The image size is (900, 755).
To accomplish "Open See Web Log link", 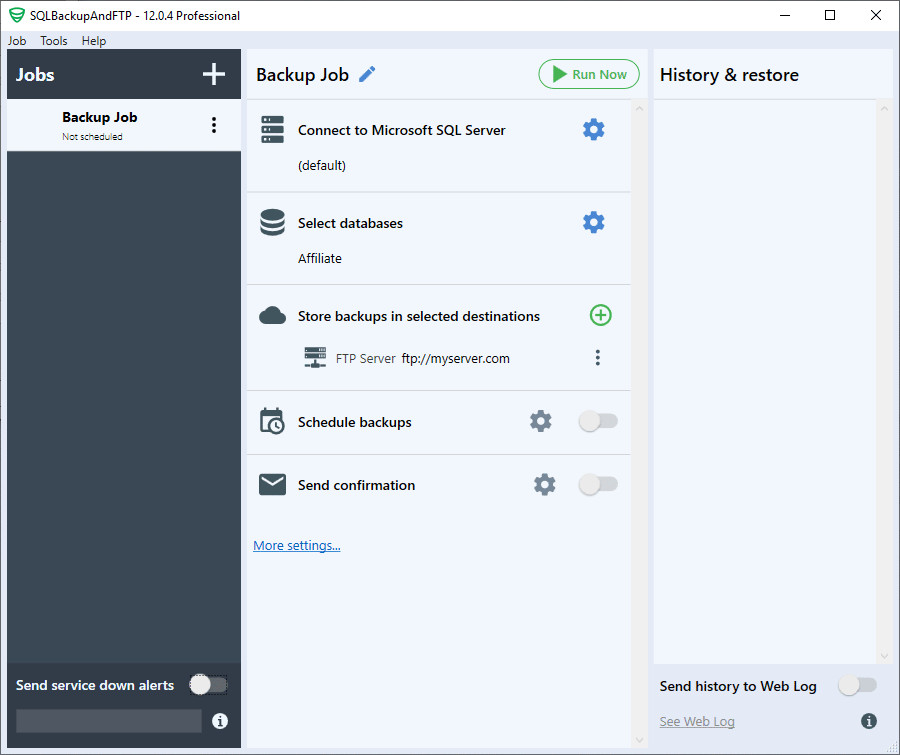I will (x=697, y=722).
